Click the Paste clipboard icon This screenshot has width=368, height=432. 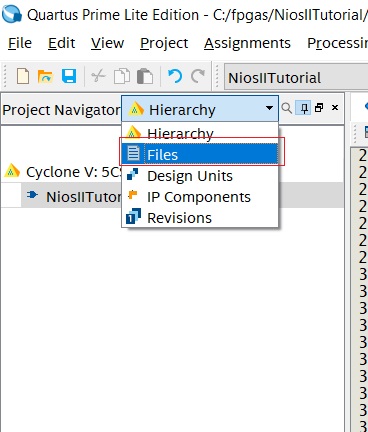coord(145,76)
